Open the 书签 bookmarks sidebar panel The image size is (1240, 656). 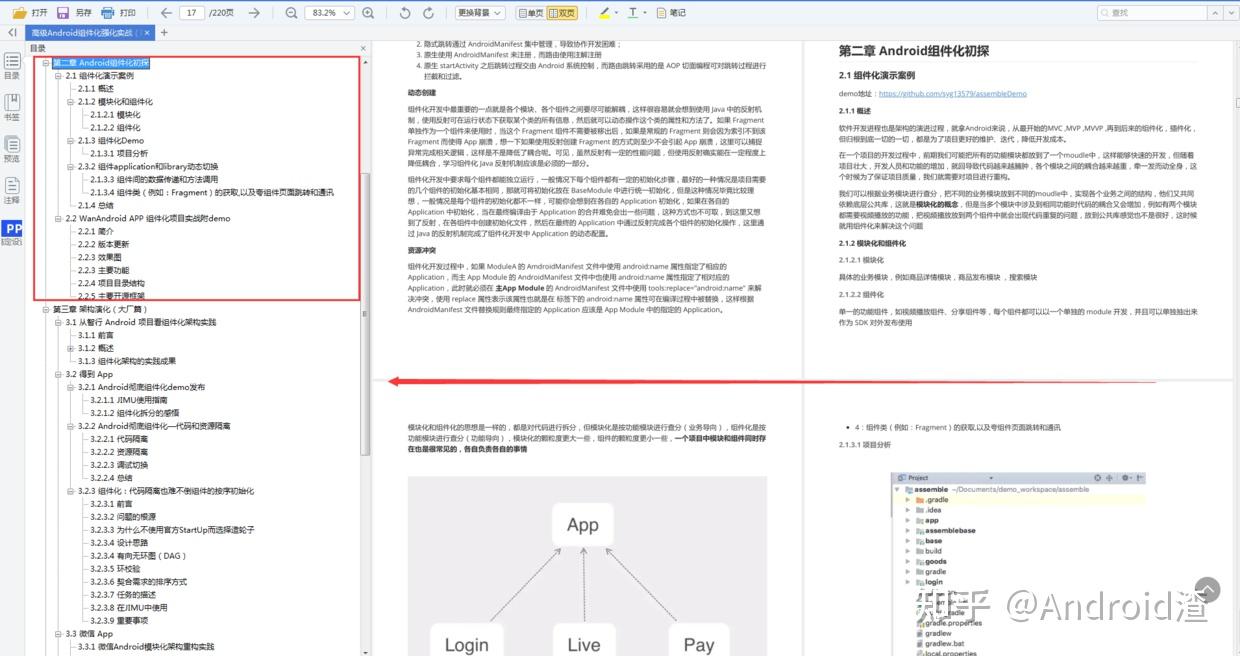[12, 105]
